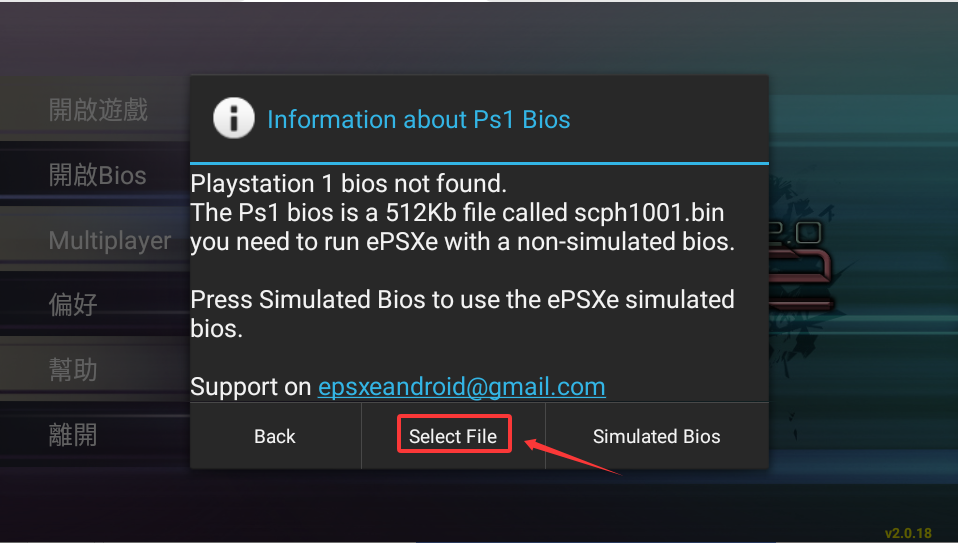This screenshot has width=958, height=543.
Task: Click the 'Playstation 1 bios not found' line
Action: pos(348,183)
